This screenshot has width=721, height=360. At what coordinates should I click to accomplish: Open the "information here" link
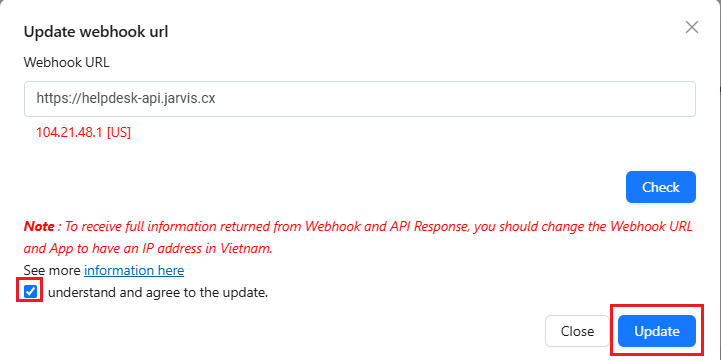pyautogui.click(x=134, y=270)
